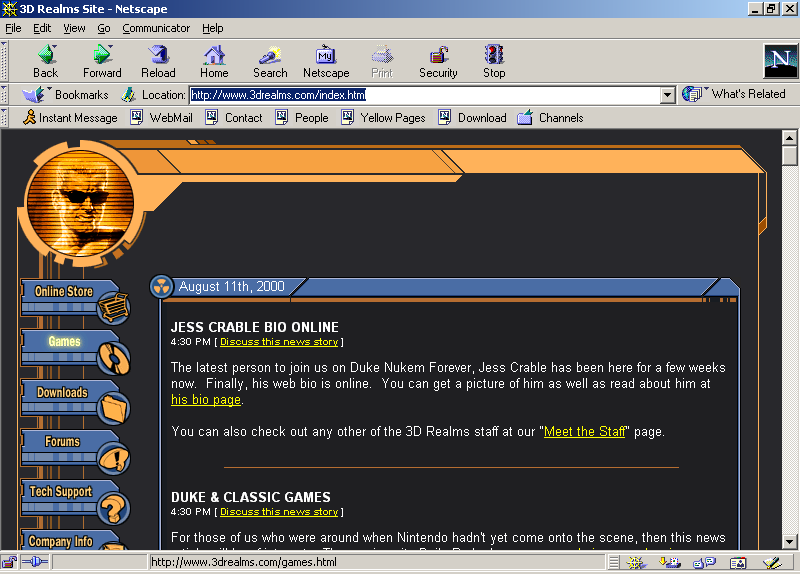Click the My Netscape toolbar icon
This screenshot has height=574, width=800.
point(326,61)
